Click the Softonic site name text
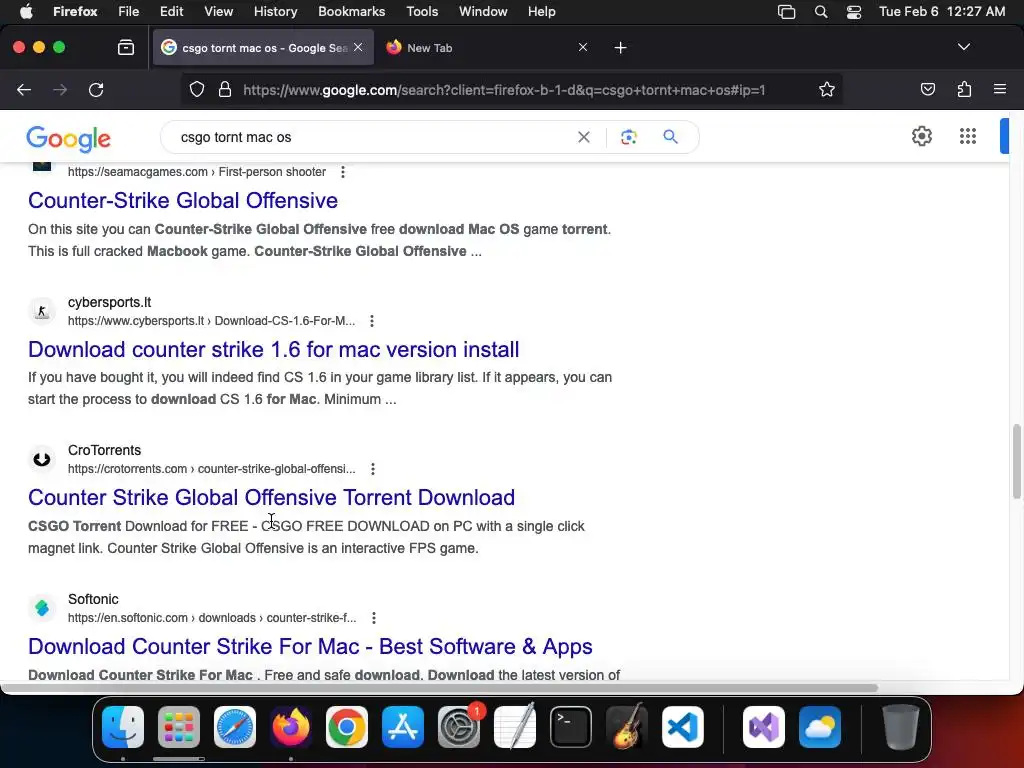1024x768 pixels. [93, 600]
